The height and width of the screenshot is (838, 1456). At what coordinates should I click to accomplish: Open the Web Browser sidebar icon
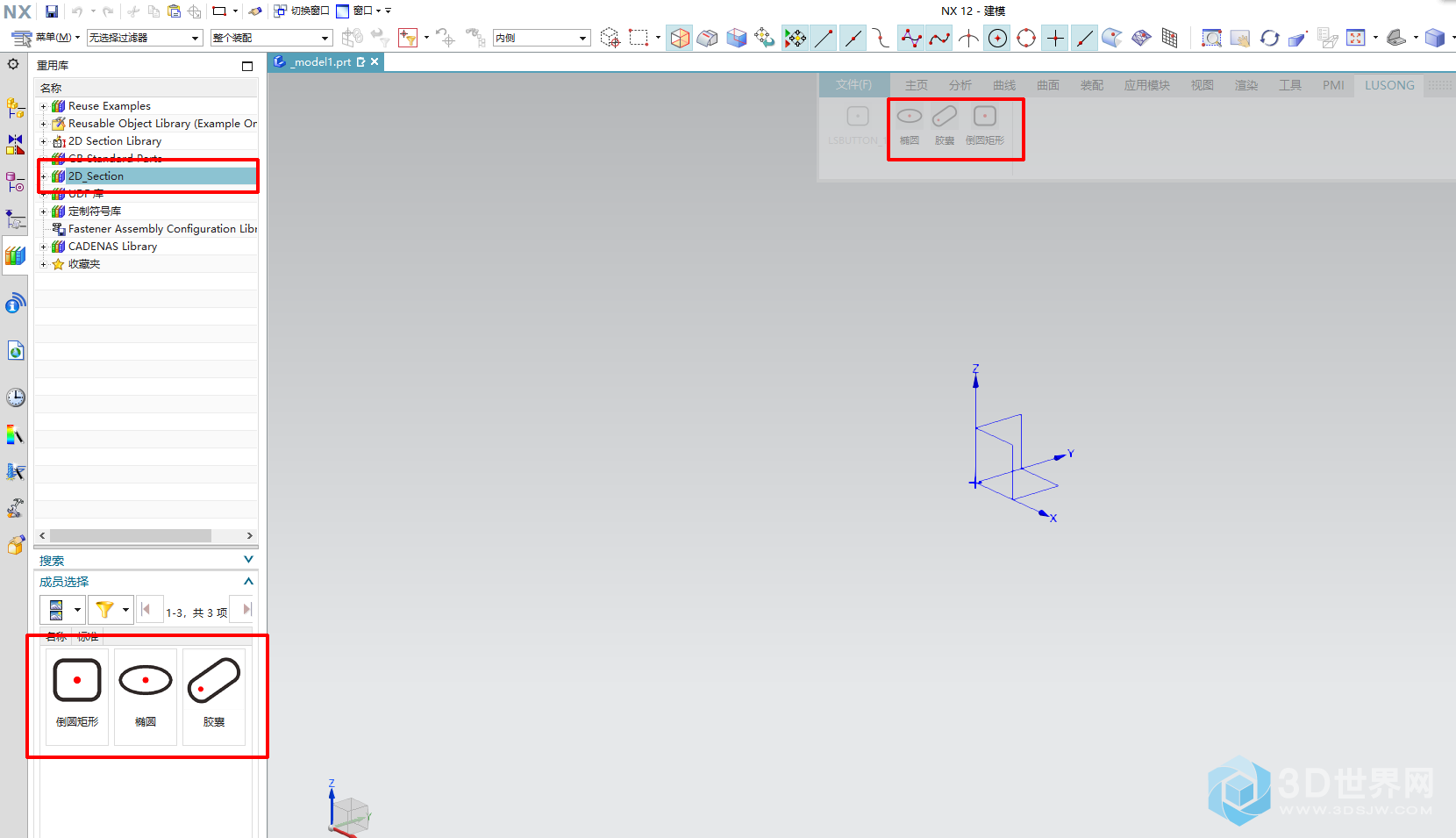(x=15, y=351)
